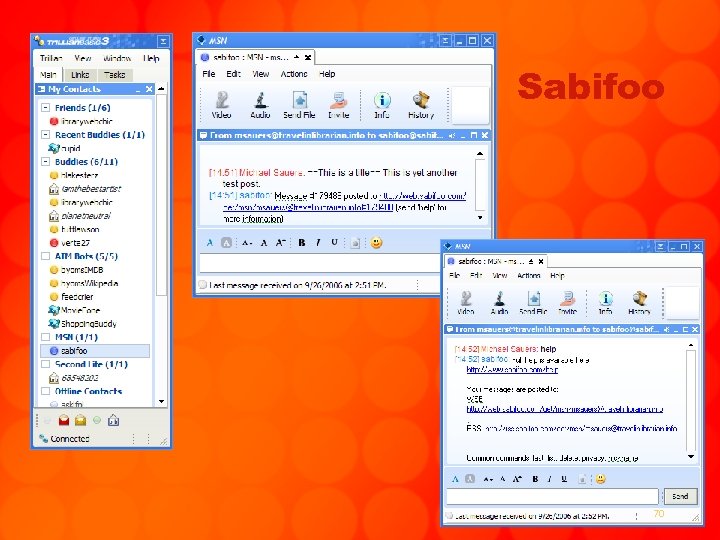Toggle Underline in the front MSN window

(x=564, y=479)
